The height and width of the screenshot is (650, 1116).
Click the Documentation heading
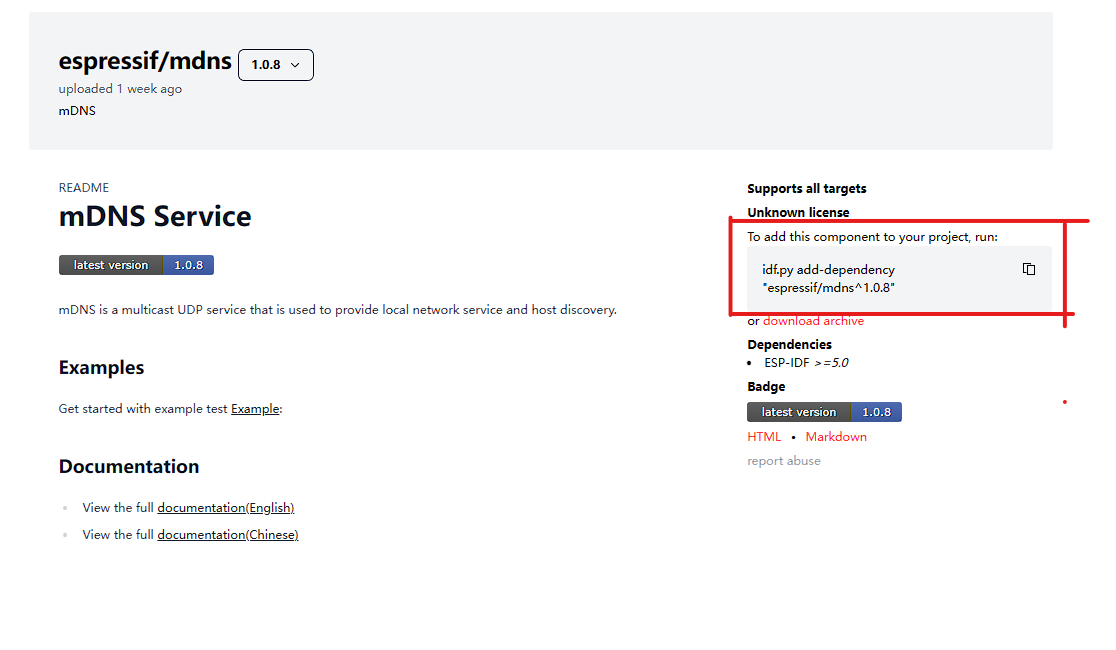129,466
